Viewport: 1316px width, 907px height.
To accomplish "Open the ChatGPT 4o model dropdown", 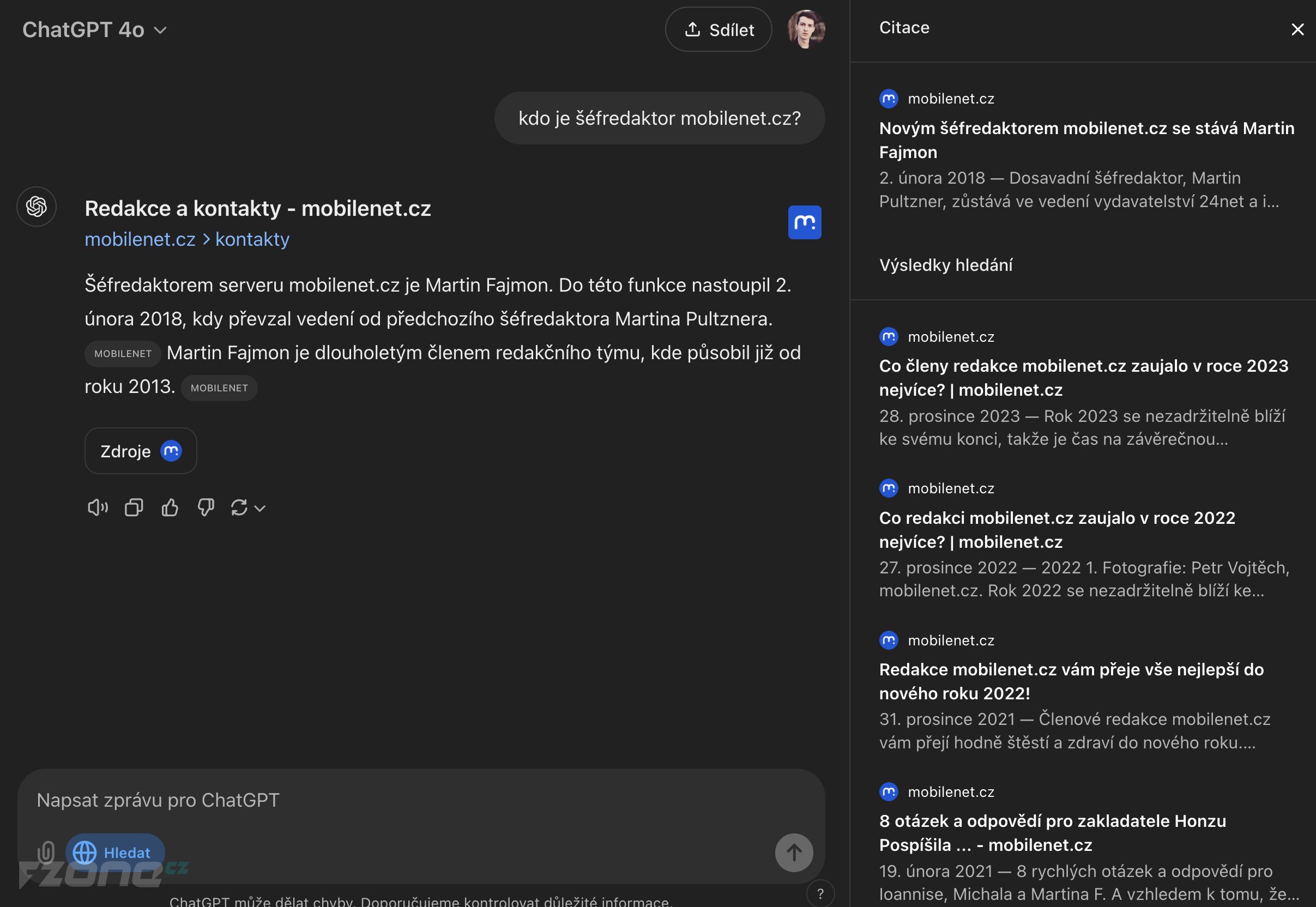I will 94,29.
